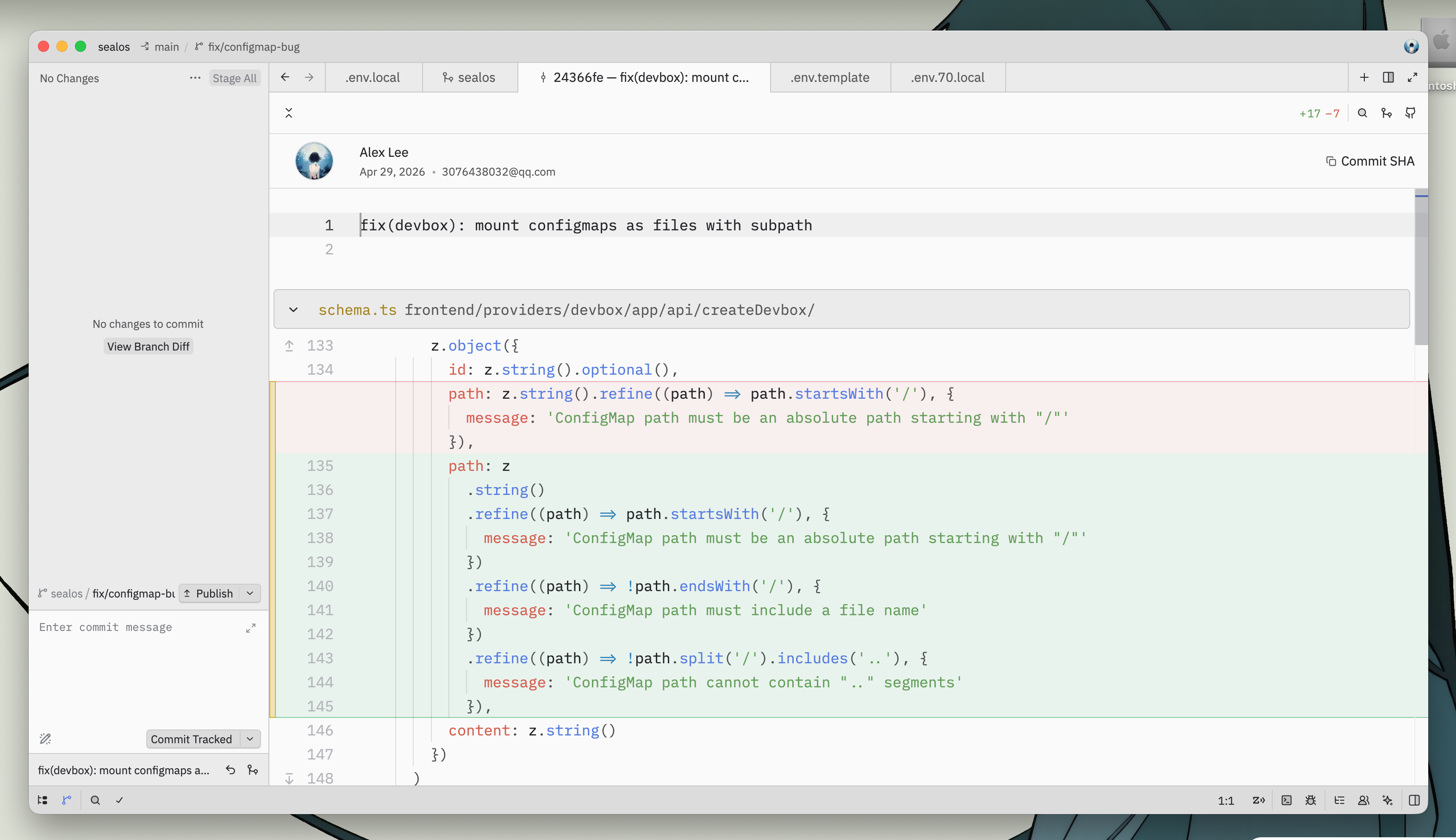
Task: Toggle the agent panel sparkle icon
Action: click(x=1388, y=800)
